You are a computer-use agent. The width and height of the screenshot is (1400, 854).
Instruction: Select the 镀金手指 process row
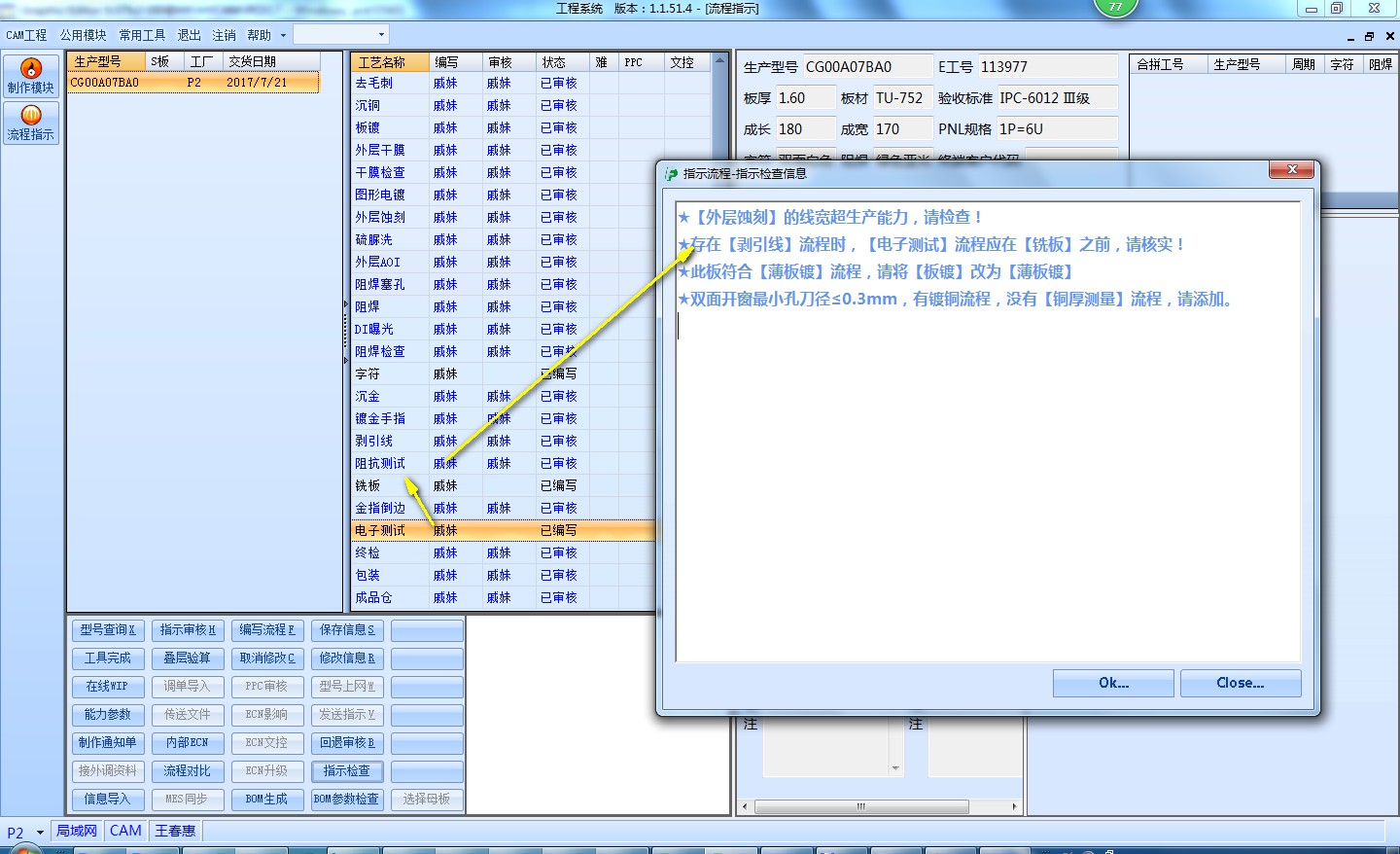(x=503, y=419)
